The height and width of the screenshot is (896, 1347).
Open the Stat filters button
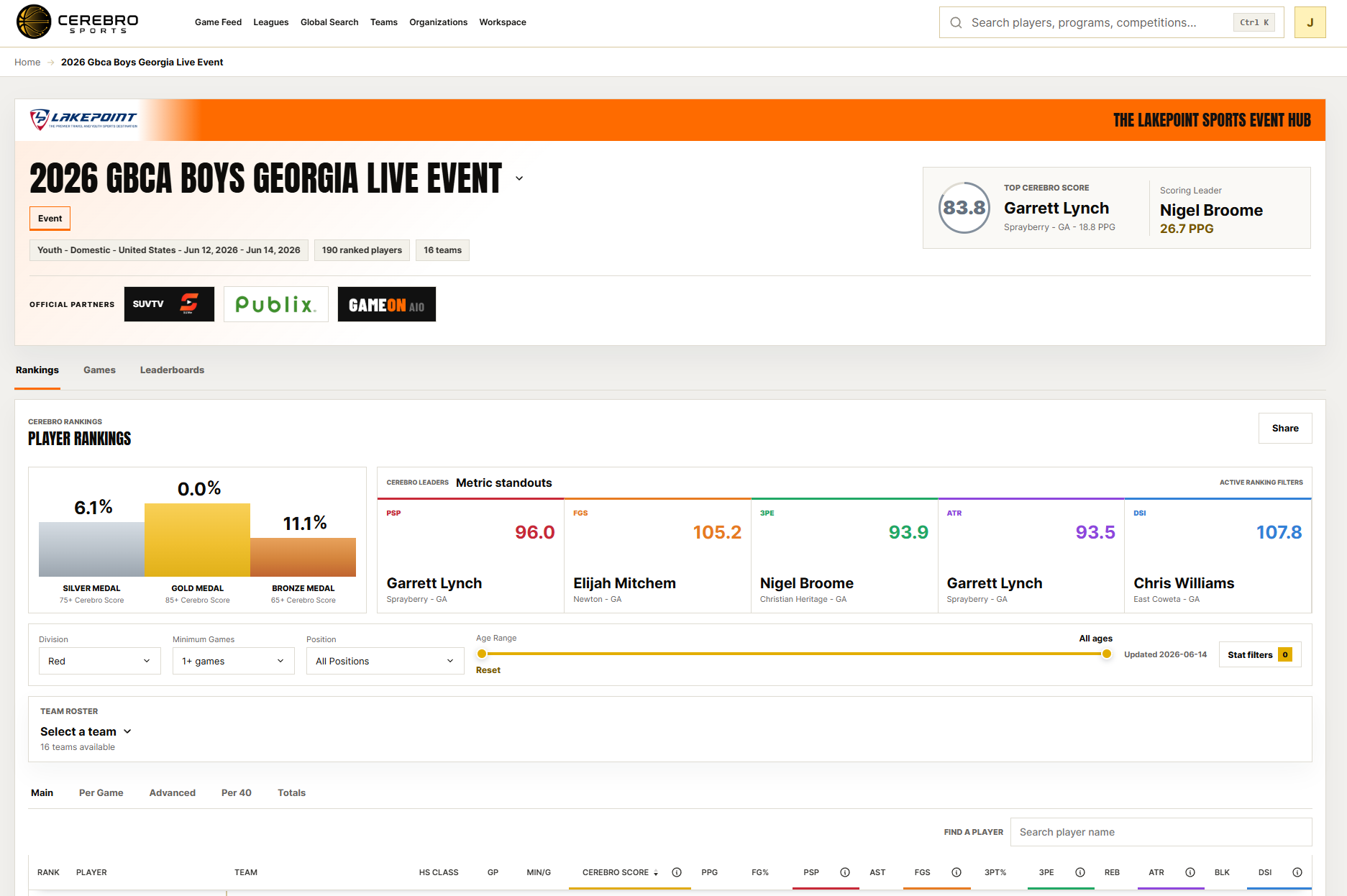[1260, 654]
